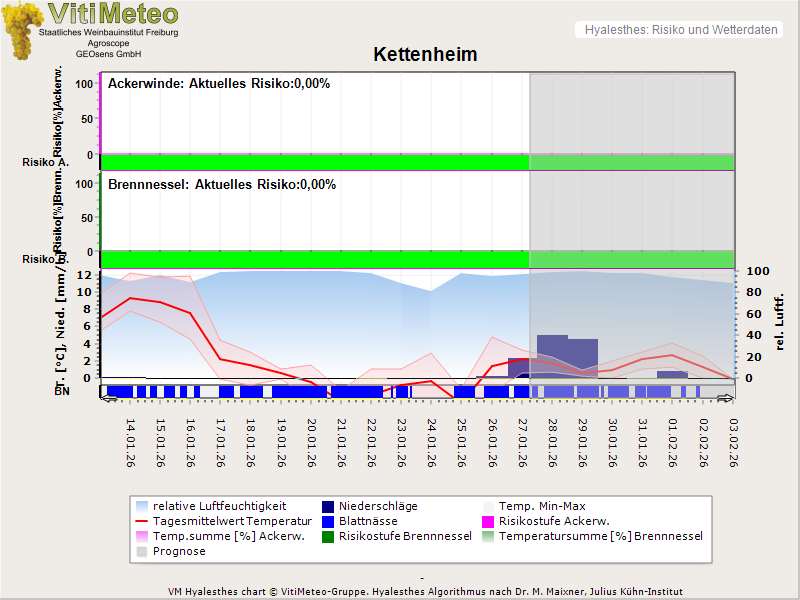This screenshot has height=600, width=800.
Task: Click the Temperatursumme Brennnessel legend icon
Action: (x=489, y=536)
